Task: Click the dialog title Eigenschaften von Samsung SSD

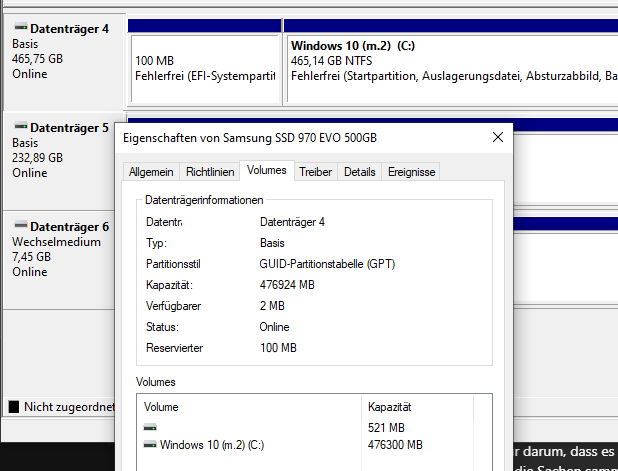Action: coord(250,138)
